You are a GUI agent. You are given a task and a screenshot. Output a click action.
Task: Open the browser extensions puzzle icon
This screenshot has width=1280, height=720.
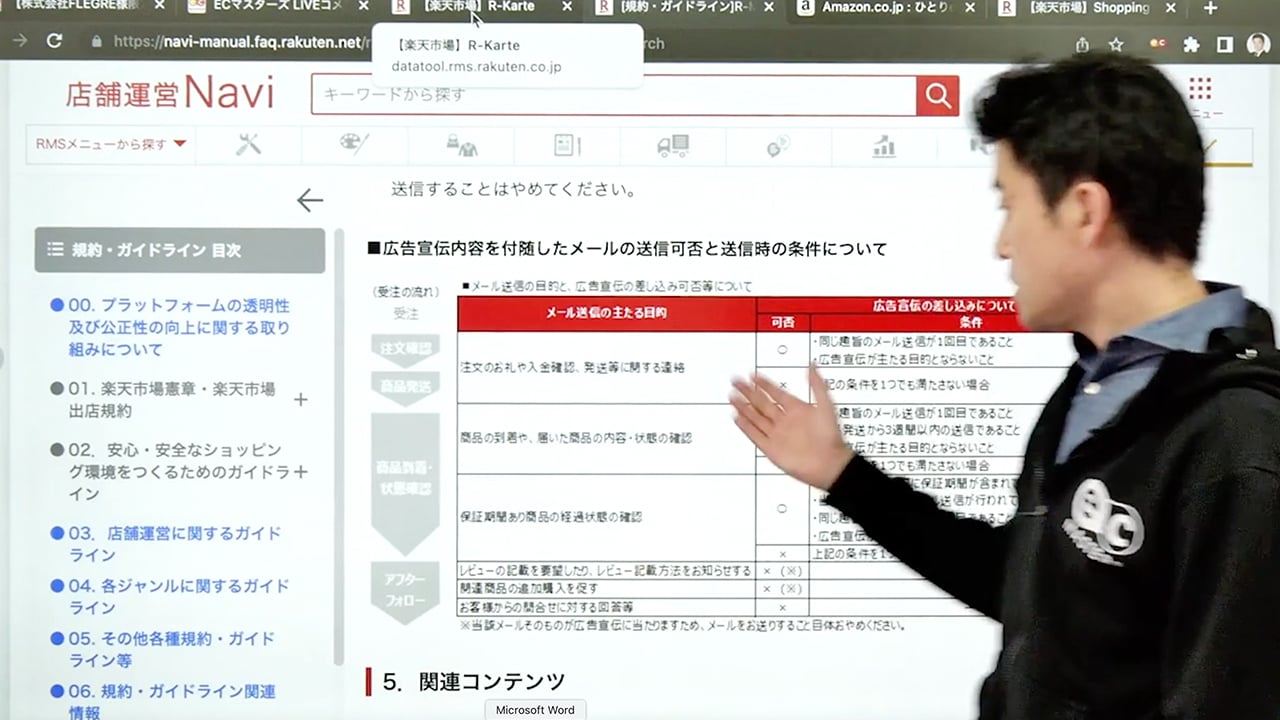pyautogui.click(x=1191, y=44)
